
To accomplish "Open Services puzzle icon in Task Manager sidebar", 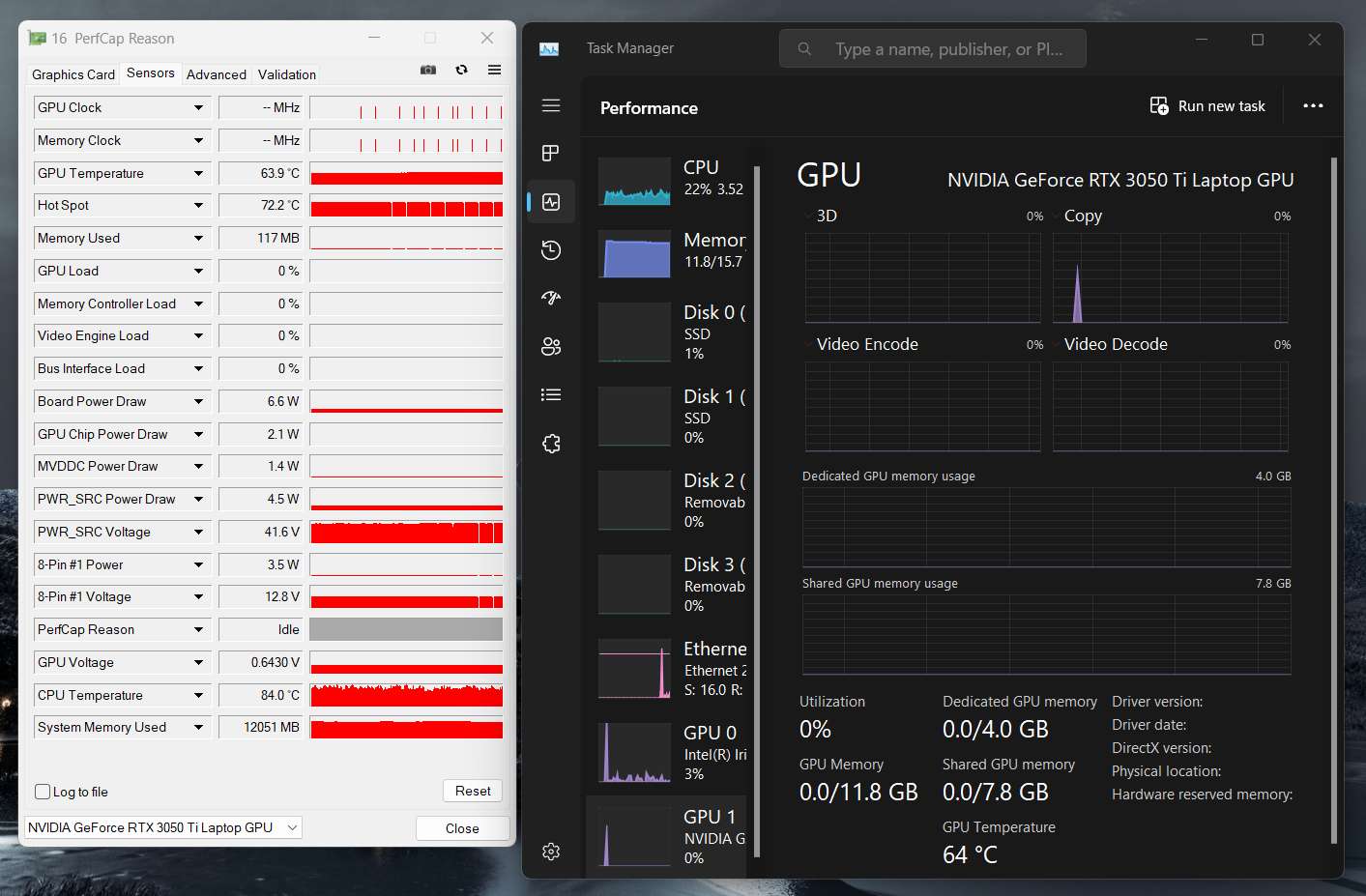I will click(x=551, y=444).
